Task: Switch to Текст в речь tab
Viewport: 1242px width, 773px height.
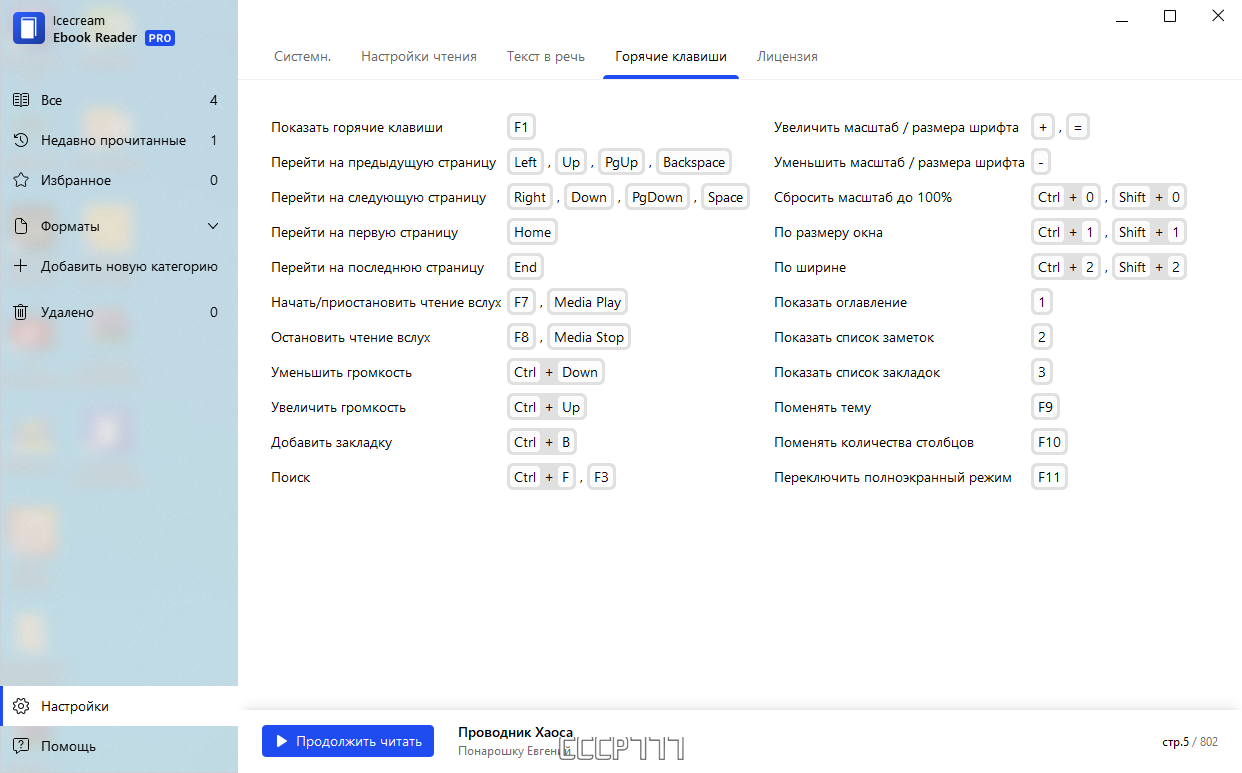Action: pos(546,56)
